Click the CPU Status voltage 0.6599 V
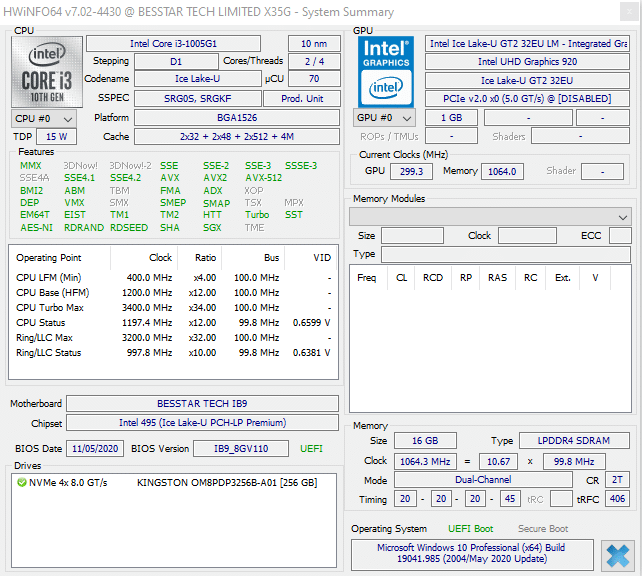 pos(312,323)
